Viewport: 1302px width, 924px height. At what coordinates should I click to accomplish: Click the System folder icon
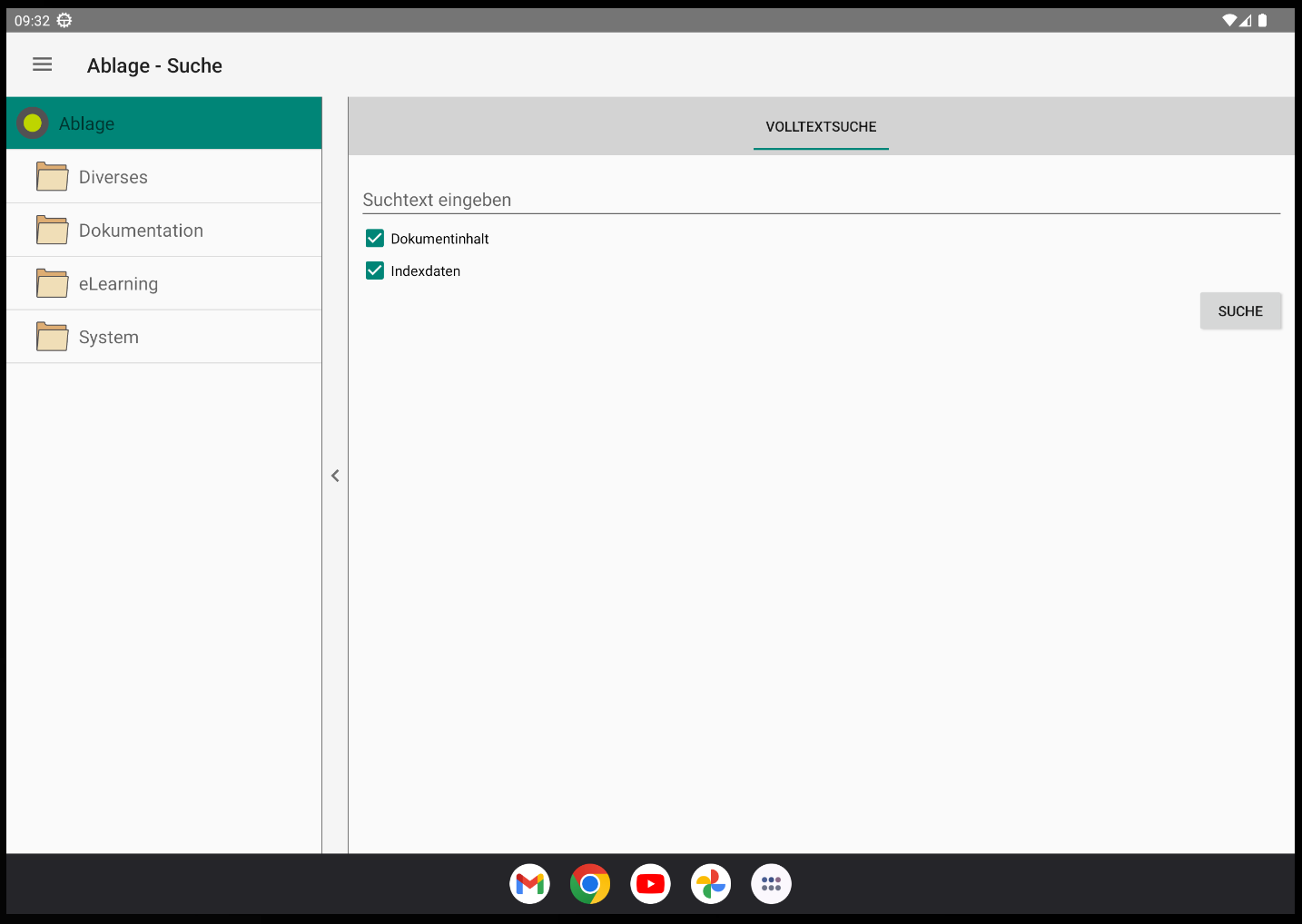pyautogui.click(x=52, y=337)
